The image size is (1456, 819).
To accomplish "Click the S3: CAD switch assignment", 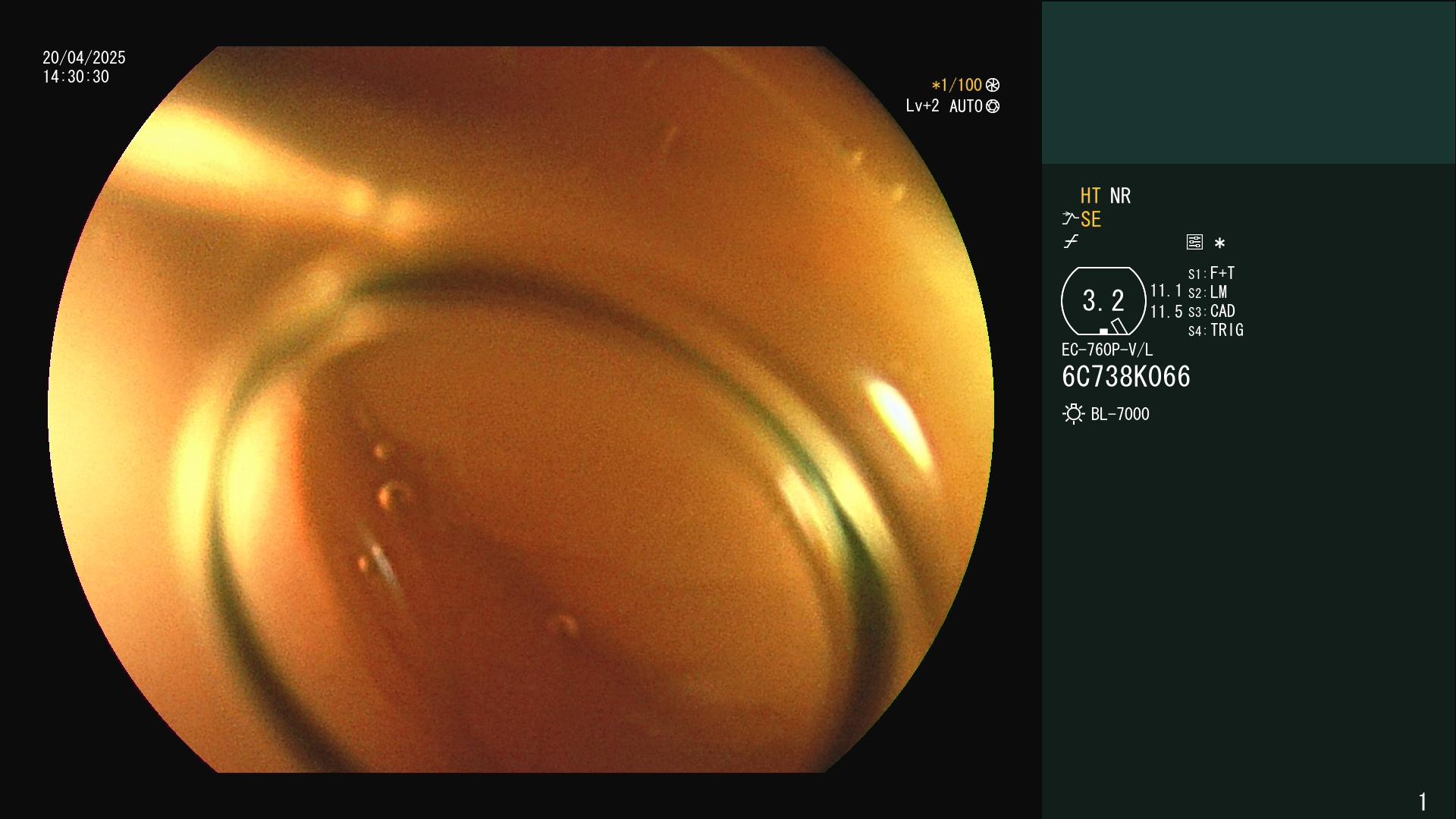I will 1212,312.
